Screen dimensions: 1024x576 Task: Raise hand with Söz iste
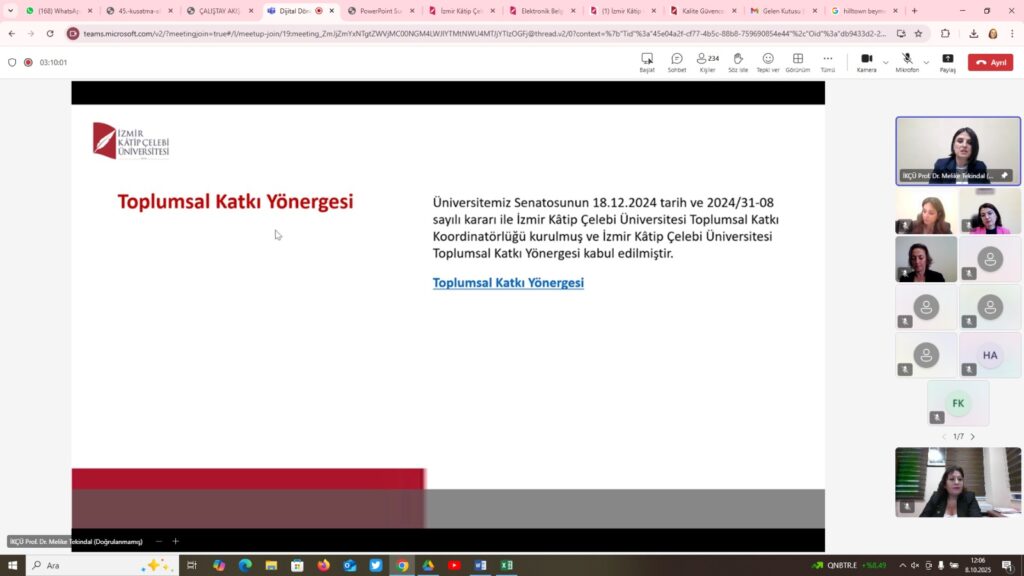click(x=738, y=62)
